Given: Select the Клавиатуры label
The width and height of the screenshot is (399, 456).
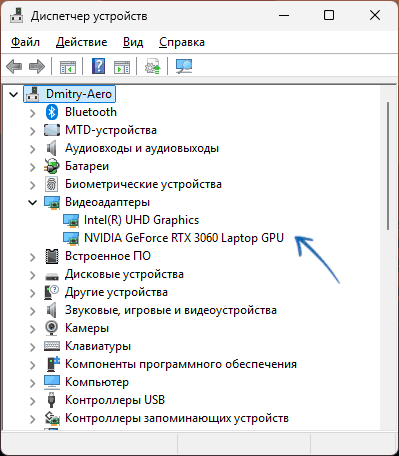Looking at the screenshot, I should pos(98,346).
